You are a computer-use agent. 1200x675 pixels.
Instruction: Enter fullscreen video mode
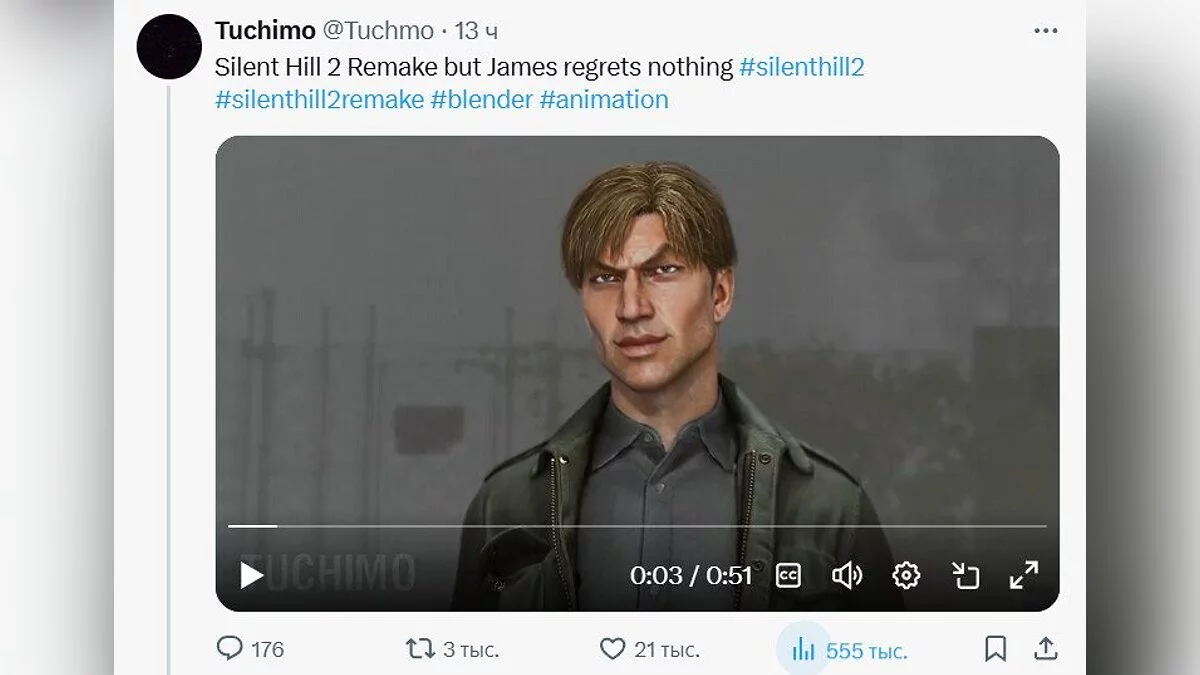[1023, 575]
